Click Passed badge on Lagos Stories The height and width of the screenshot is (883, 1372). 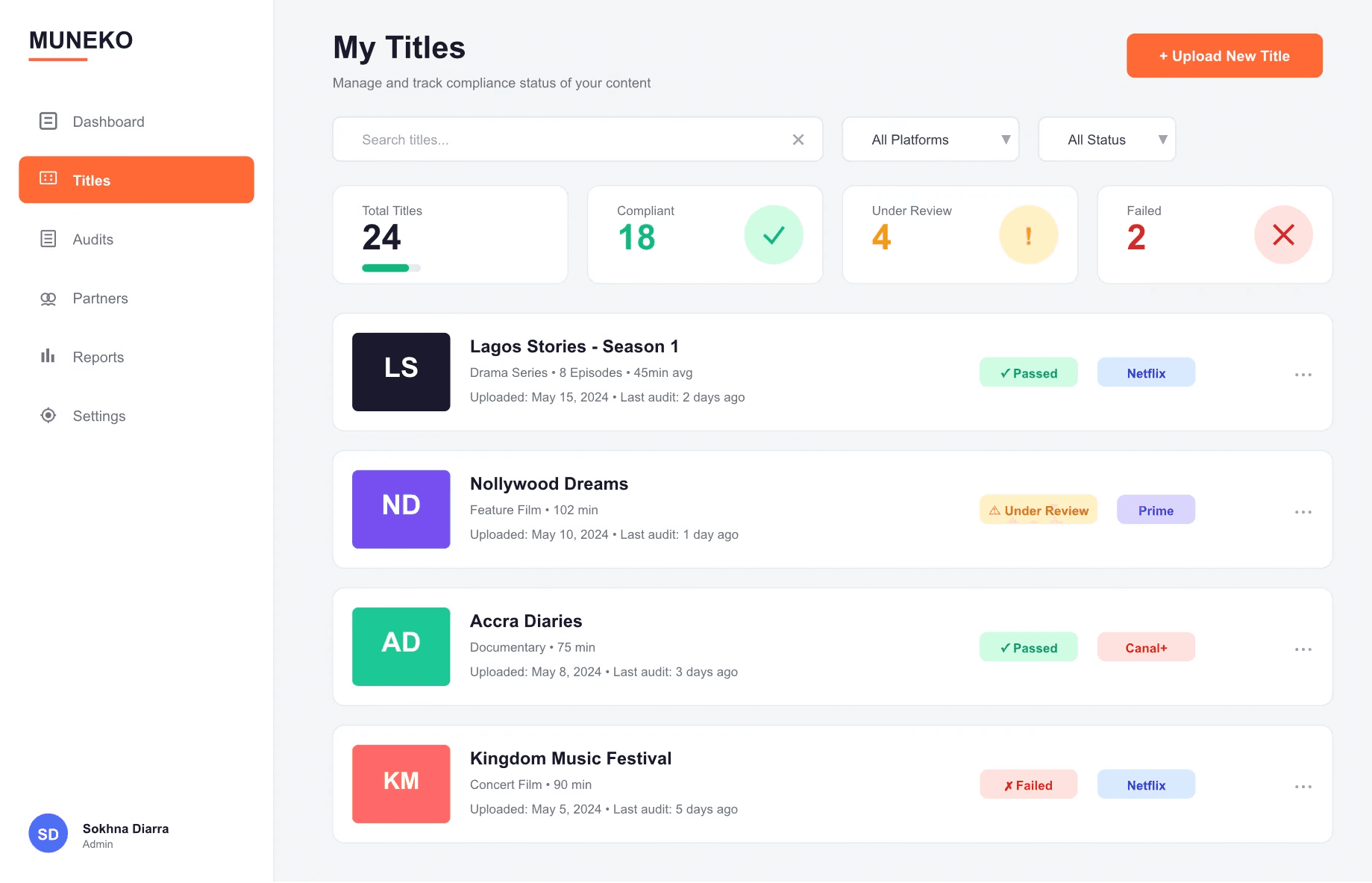1028,372
